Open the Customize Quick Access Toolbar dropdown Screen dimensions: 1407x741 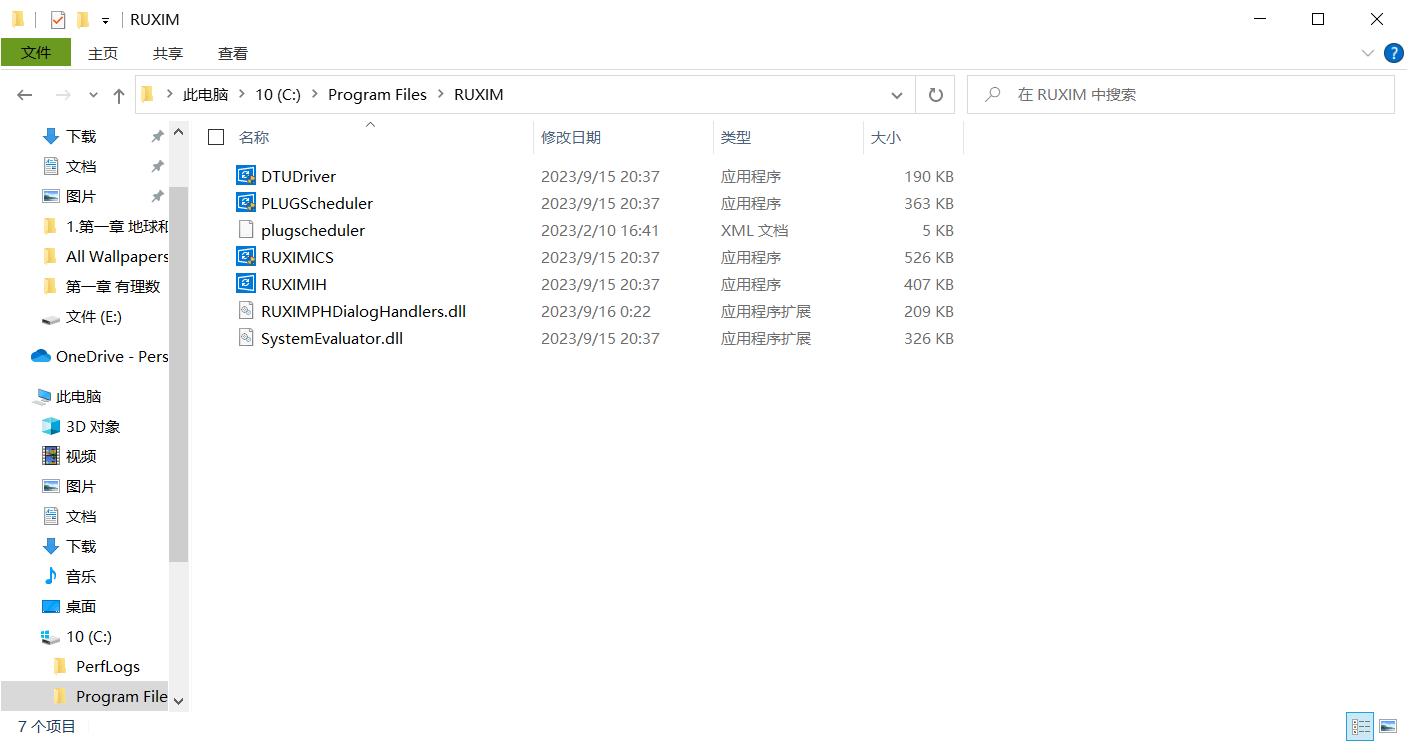pos(105,20)
